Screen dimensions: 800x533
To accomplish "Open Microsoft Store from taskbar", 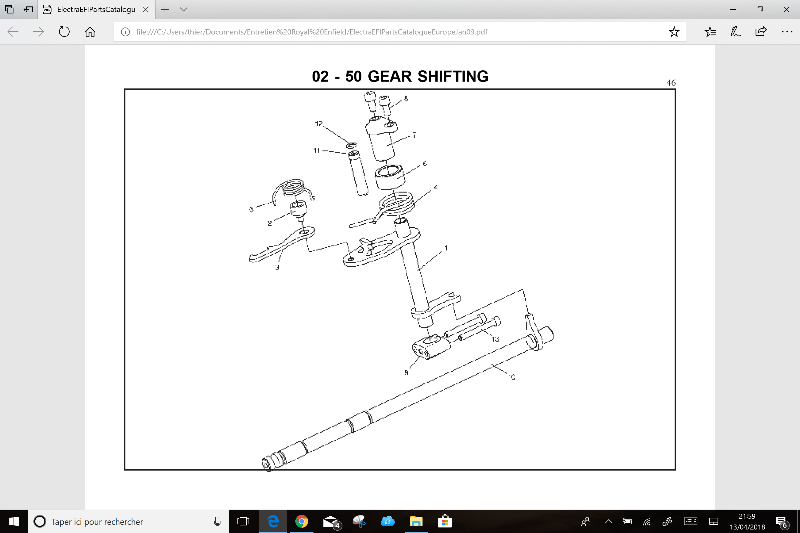I will [445, 521].
